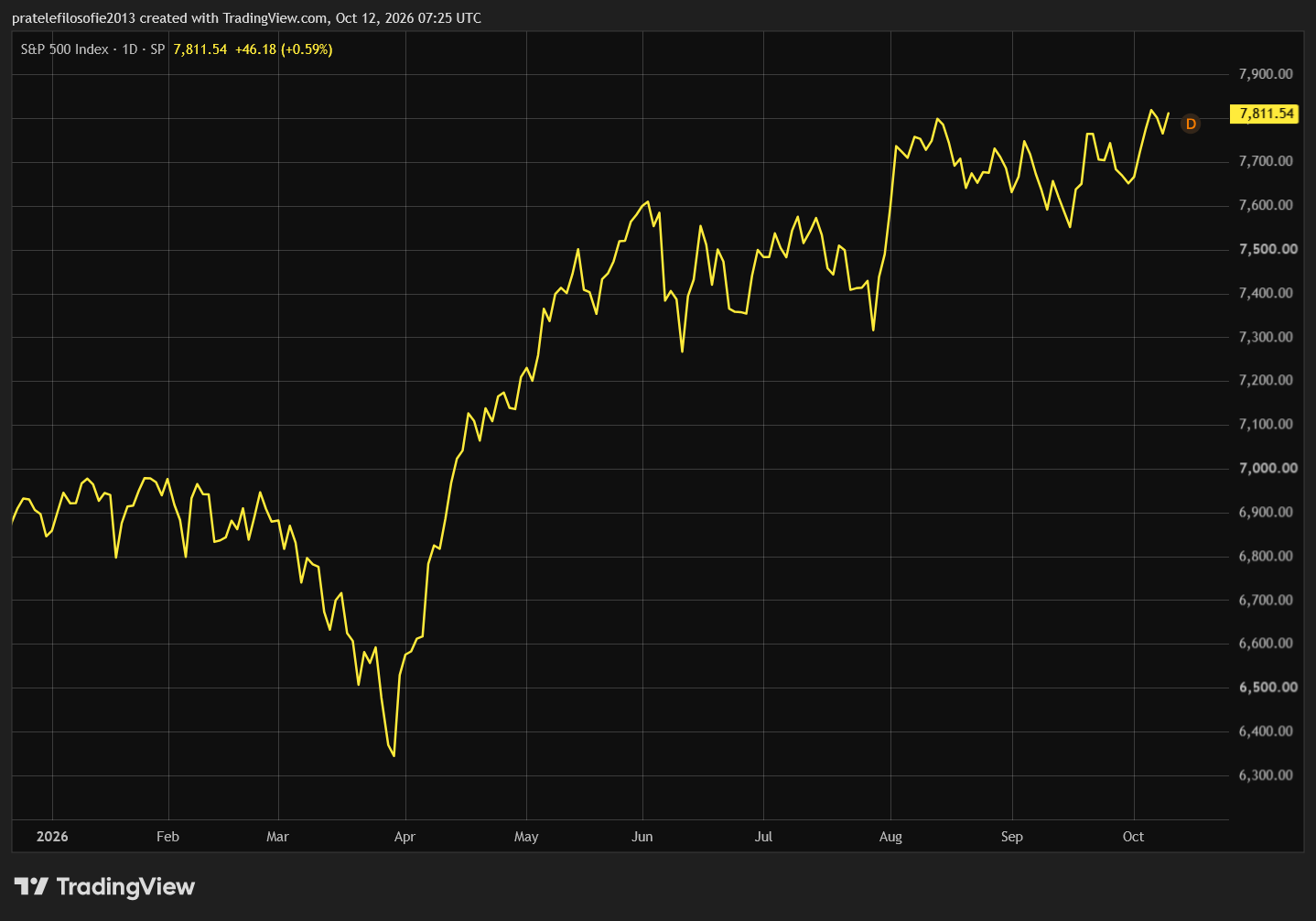Click the yellow 7,811.54 price label on the axis

[x=1264, y=114]
